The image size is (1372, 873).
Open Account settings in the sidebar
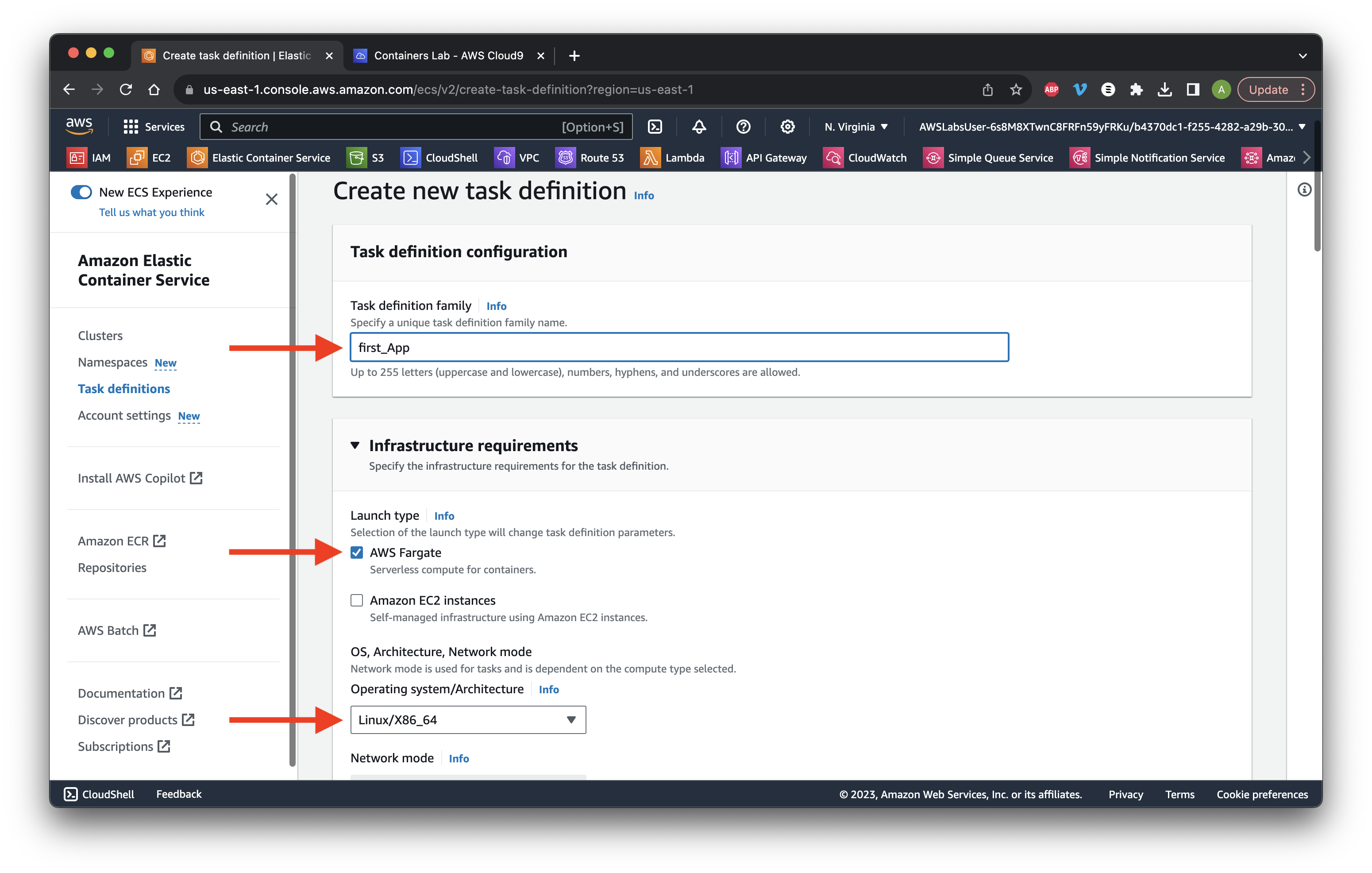pyautogui.click(x=124, y=415)
